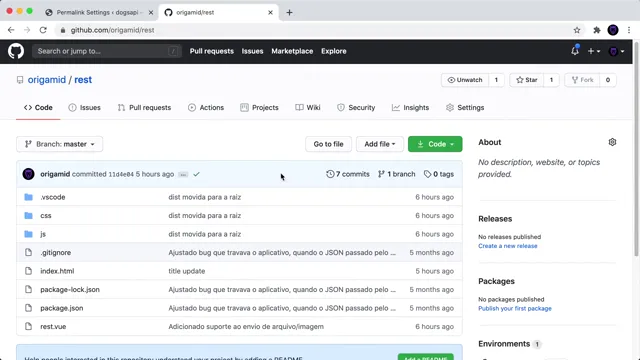Star the repository
The image size is (640, 360).
point(527,80)
